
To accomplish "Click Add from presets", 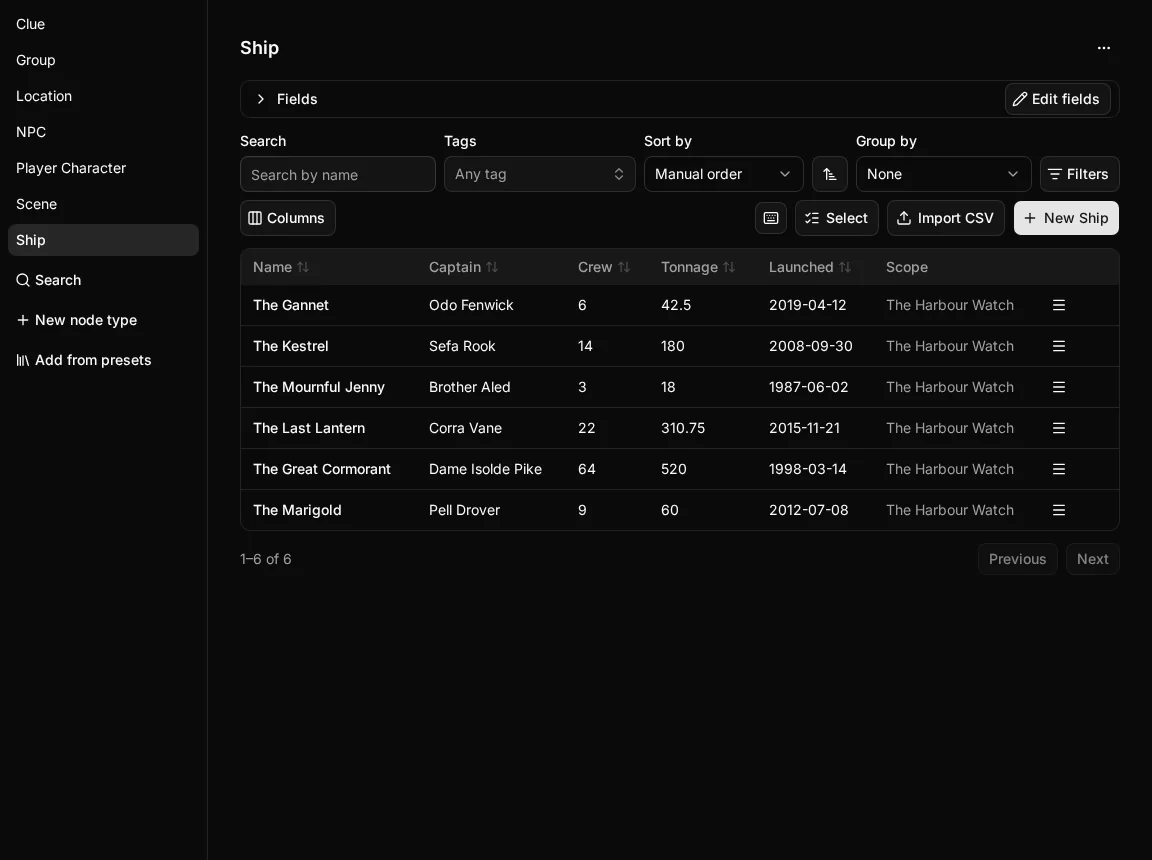I will (84, 361).
